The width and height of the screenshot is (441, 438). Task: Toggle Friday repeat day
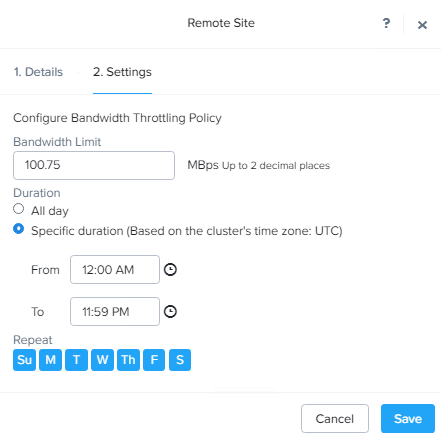(x=154, y=360)
